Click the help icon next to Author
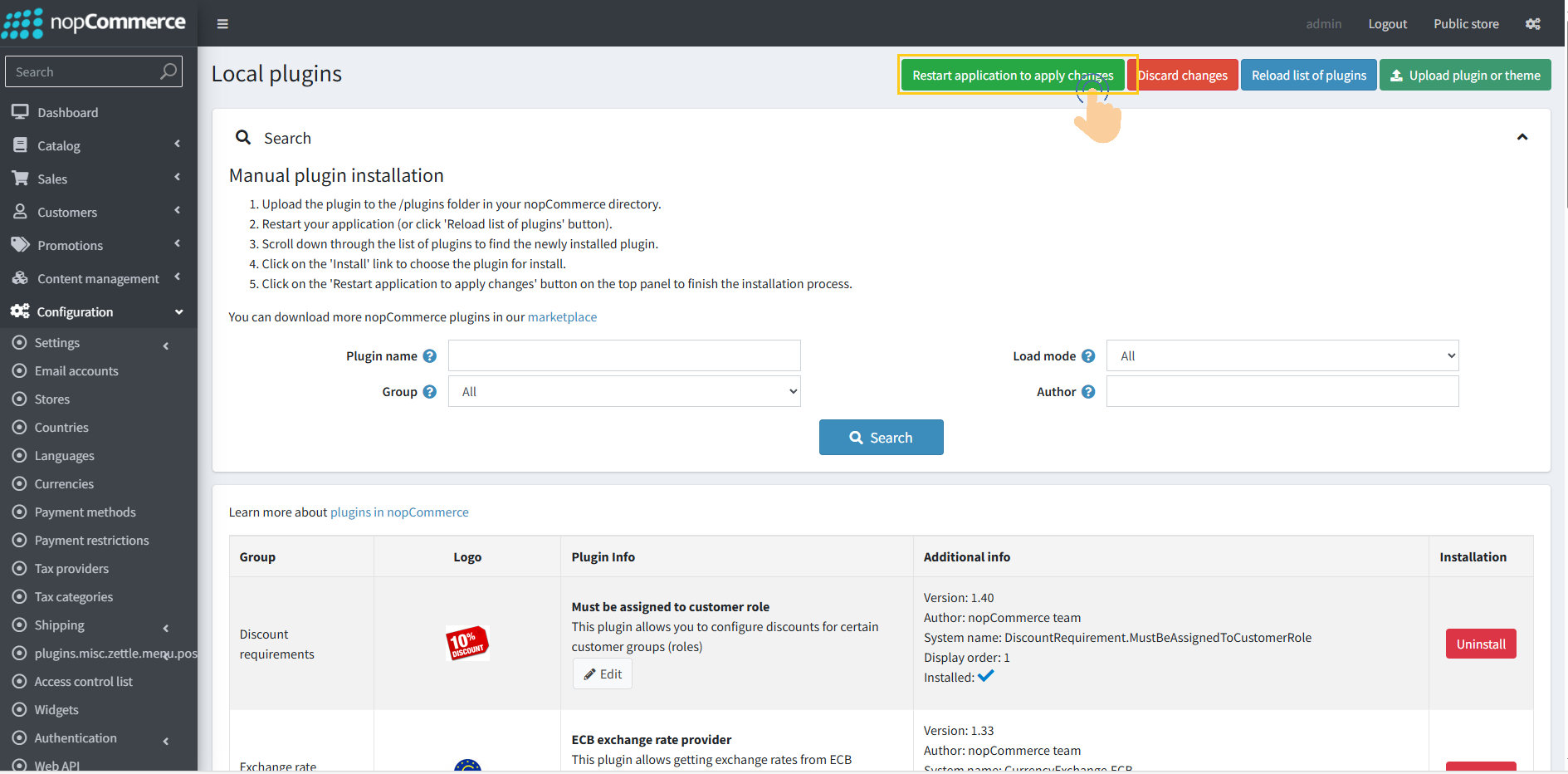1568x774 pixels. click(x=1088, y=392)
